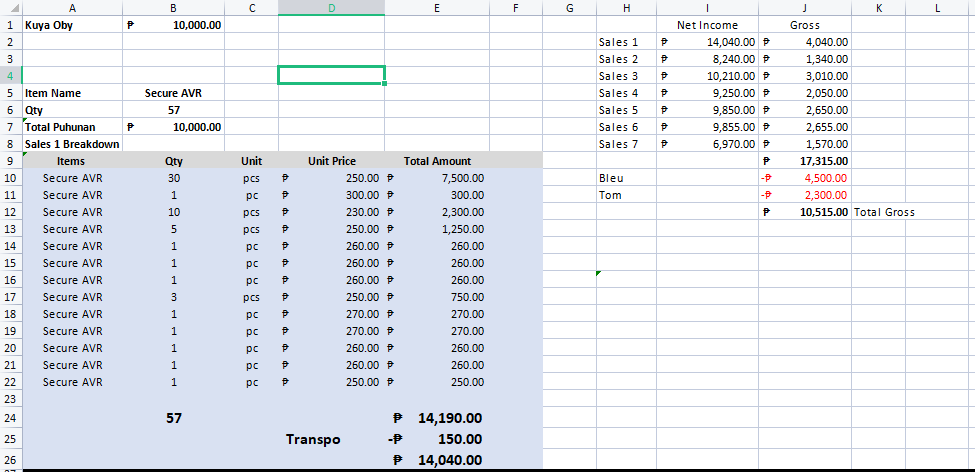Click the Total Amount header cell
975x472 pixels.
pos(437,161)
